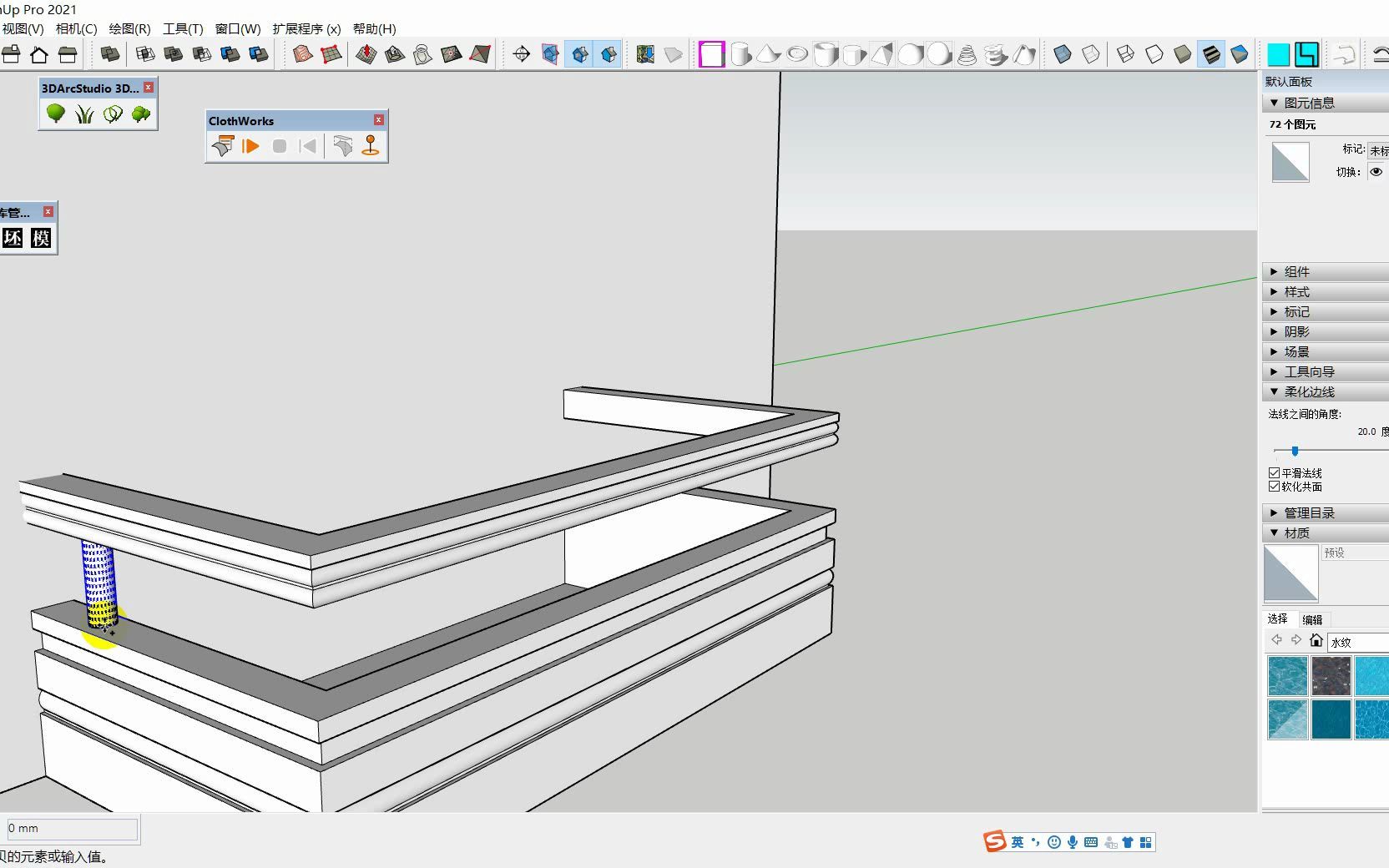Image resolution: width=1389 pixels, height=868 pixels.
Task: Click the house/home view icon on top toolbar
Action: (x=38, y=53)
